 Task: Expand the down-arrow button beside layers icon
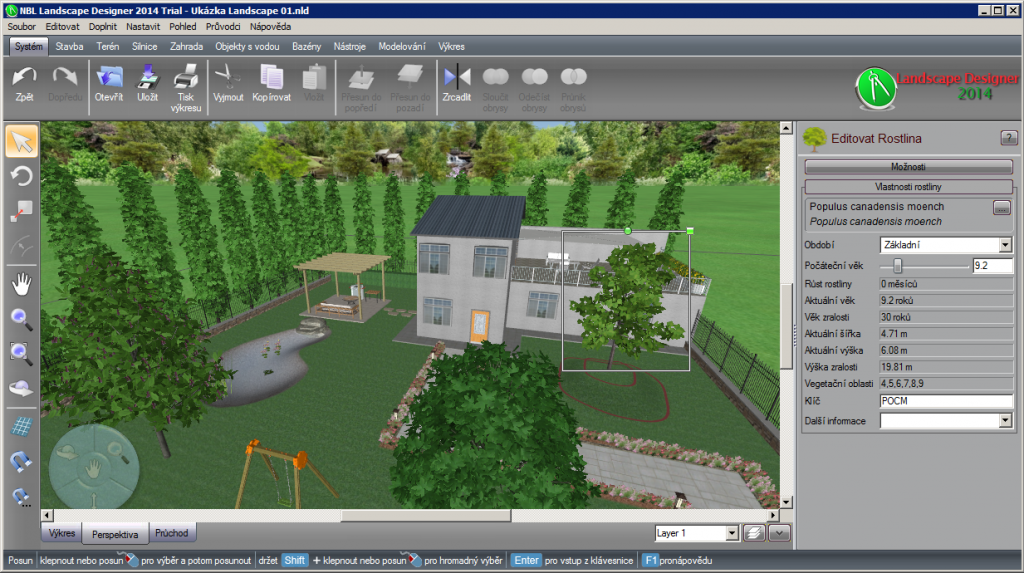(x=779, y=533)
